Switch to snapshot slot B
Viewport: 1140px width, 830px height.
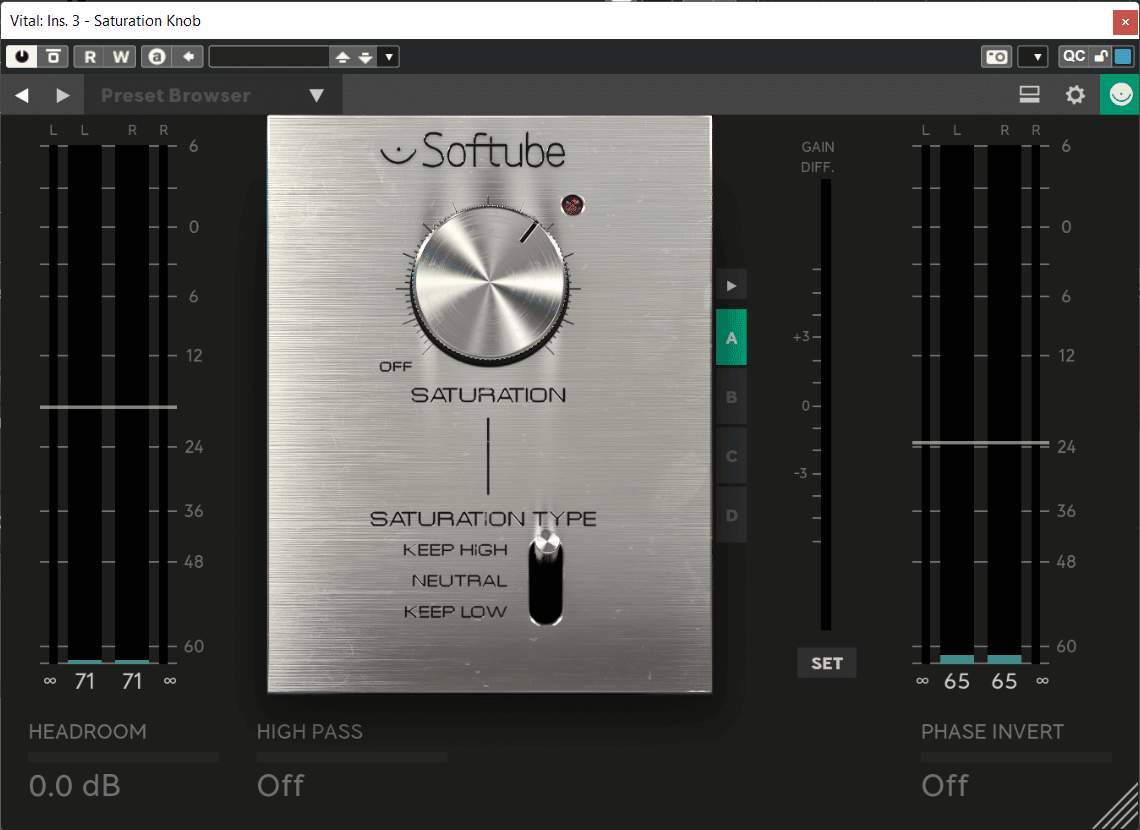731,397
